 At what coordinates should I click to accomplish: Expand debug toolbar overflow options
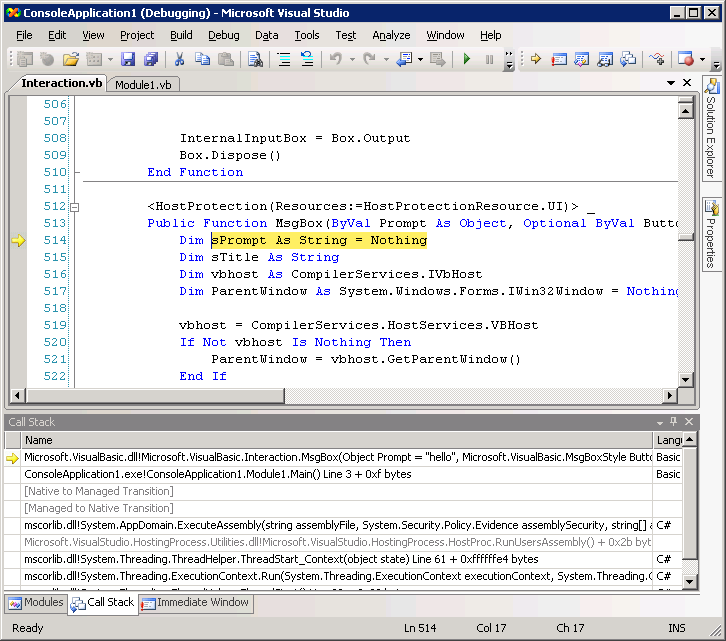point(717,60)
